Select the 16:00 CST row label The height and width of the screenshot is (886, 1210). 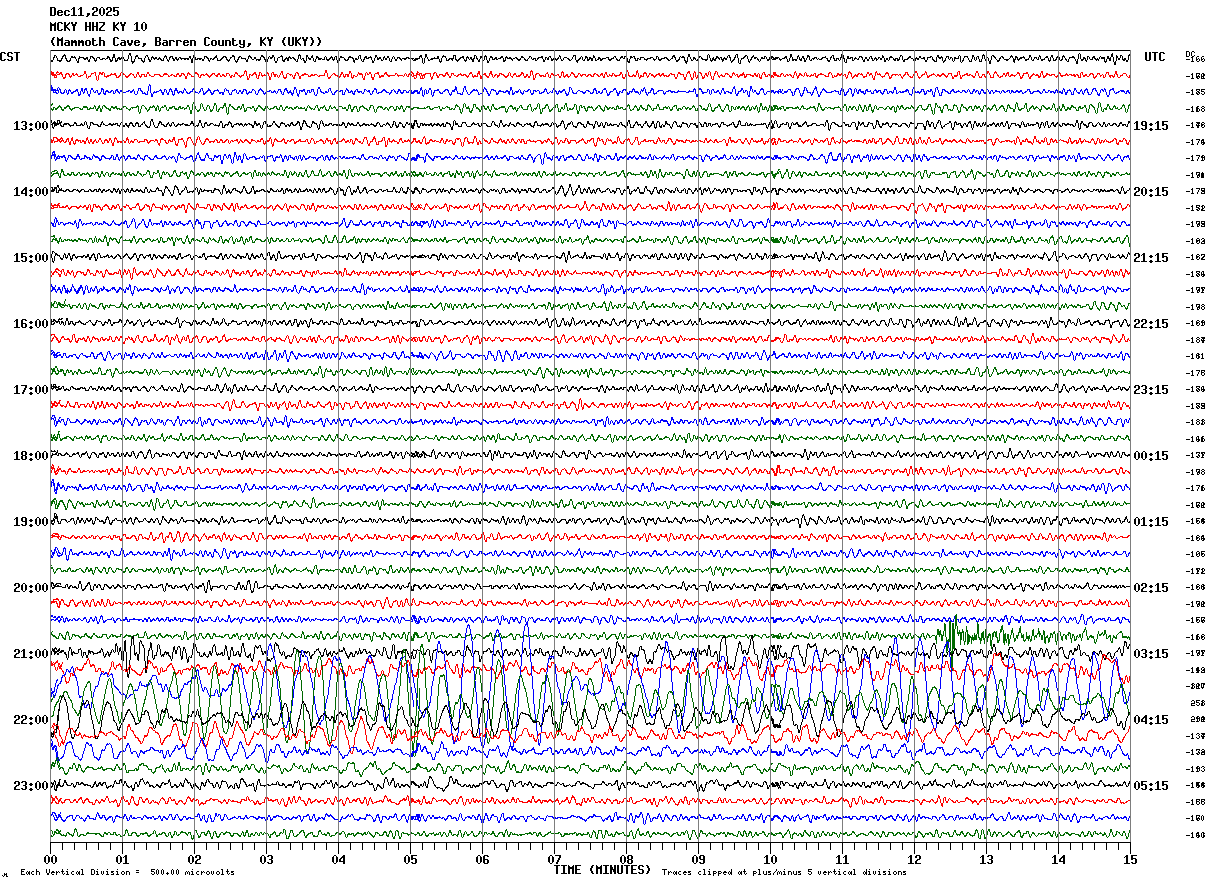31,324
